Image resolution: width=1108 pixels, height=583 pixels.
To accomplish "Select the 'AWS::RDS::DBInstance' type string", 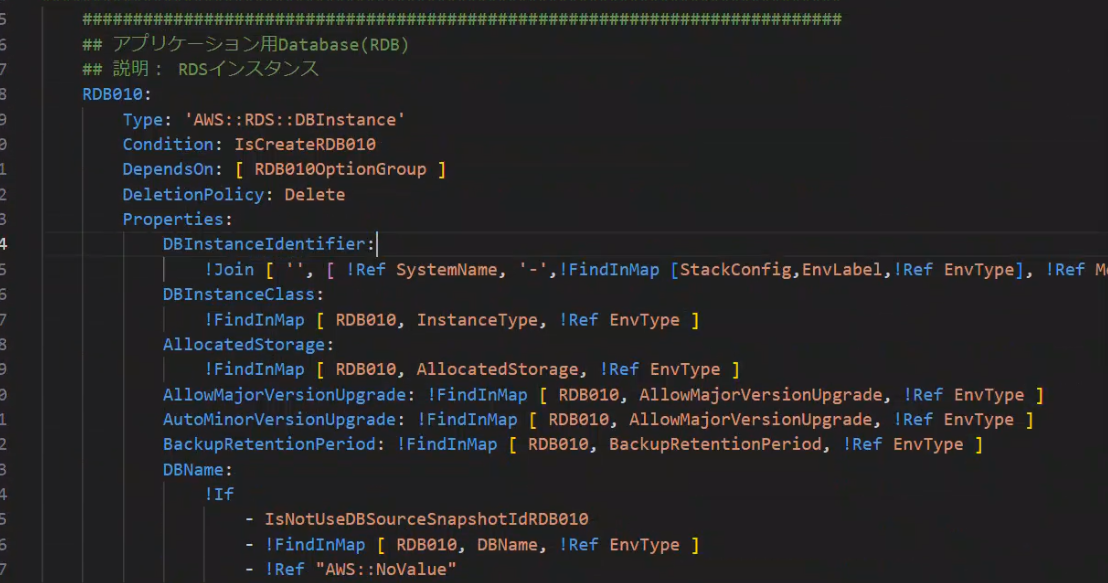I will coord(295,119).
